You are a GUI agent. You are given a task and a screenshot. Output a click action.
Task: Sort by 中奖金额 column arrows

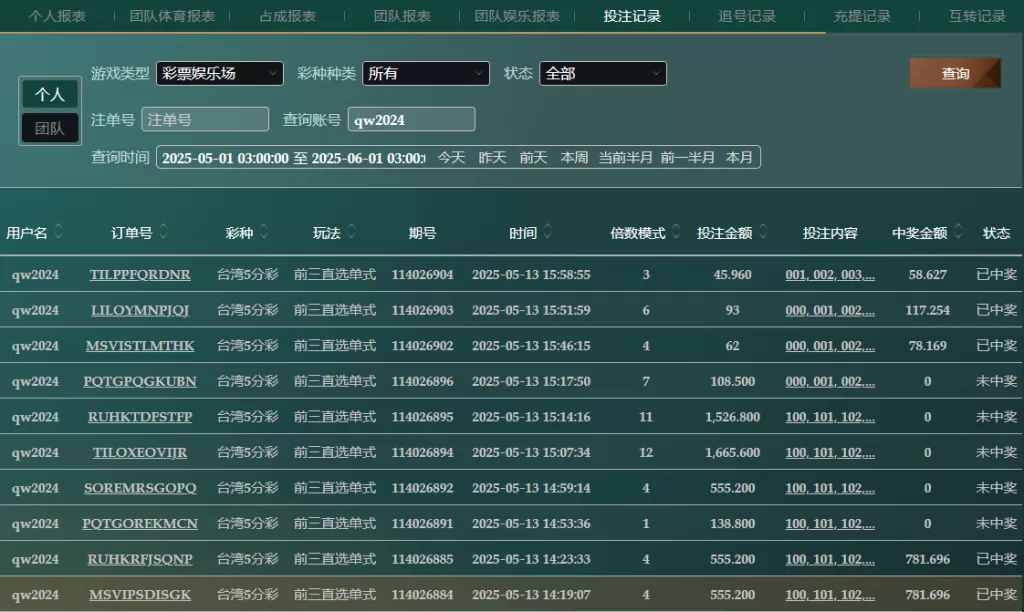point(958,231)
